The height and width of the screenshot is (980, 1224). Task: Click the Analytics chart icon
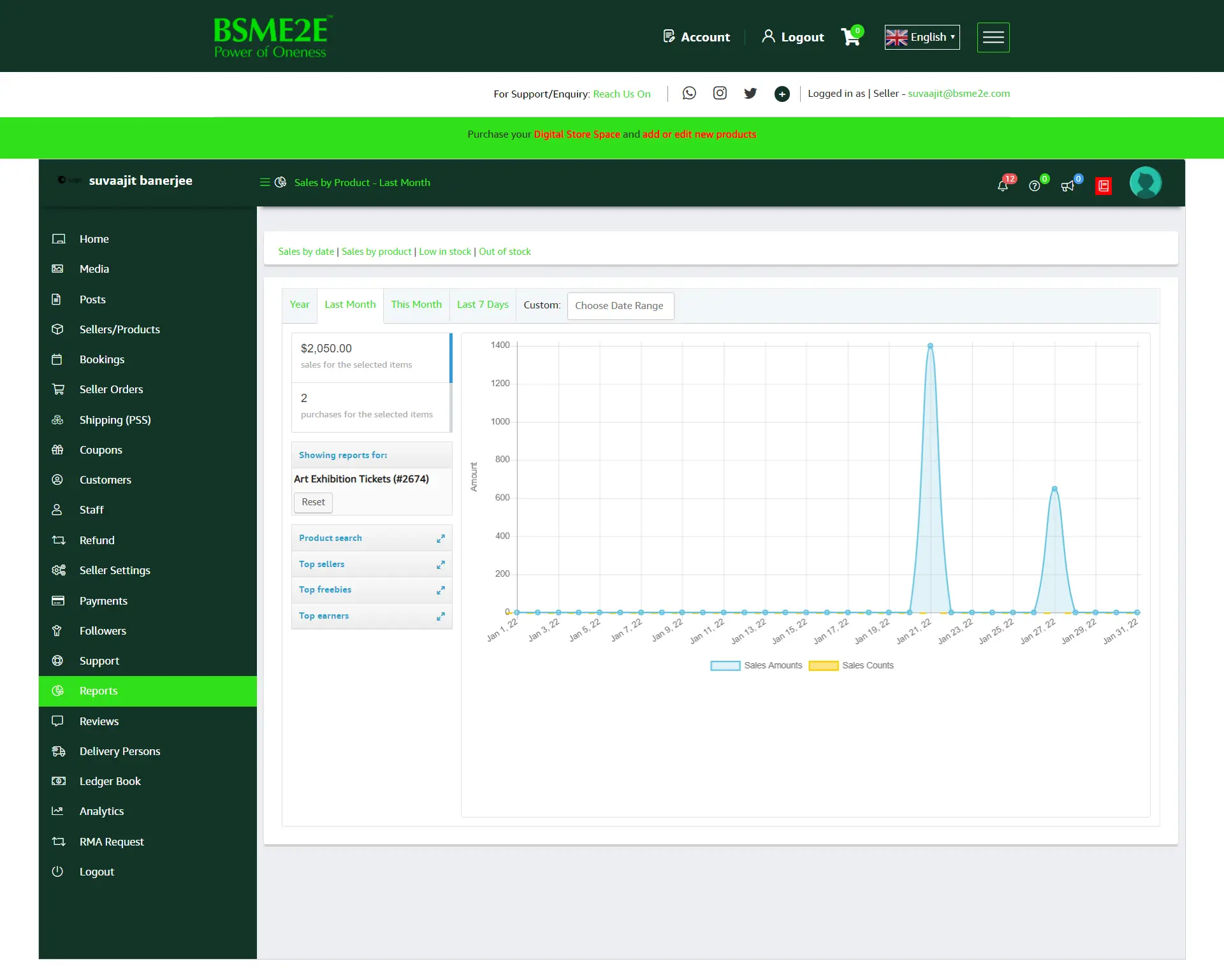pos(57,811)
